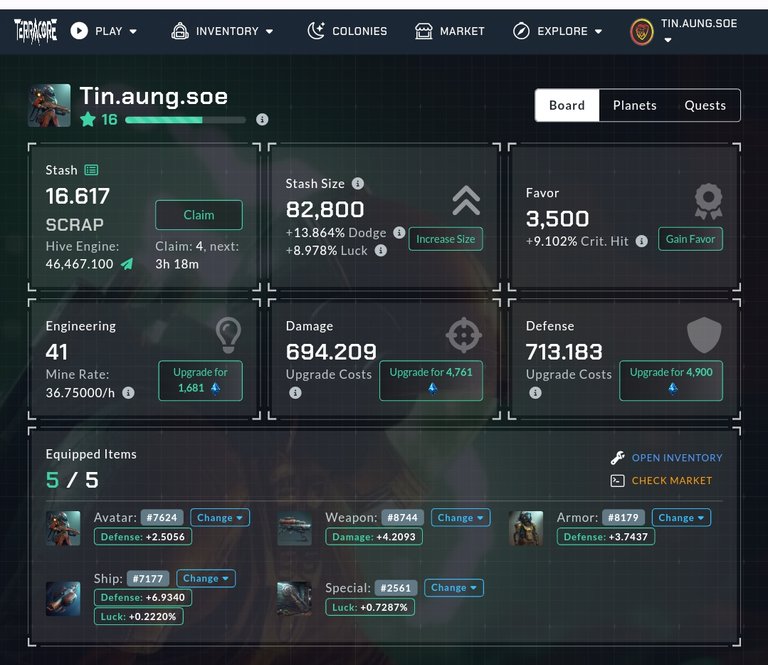Upgrade Engineering for 1,681

click(x=200, y=380)
